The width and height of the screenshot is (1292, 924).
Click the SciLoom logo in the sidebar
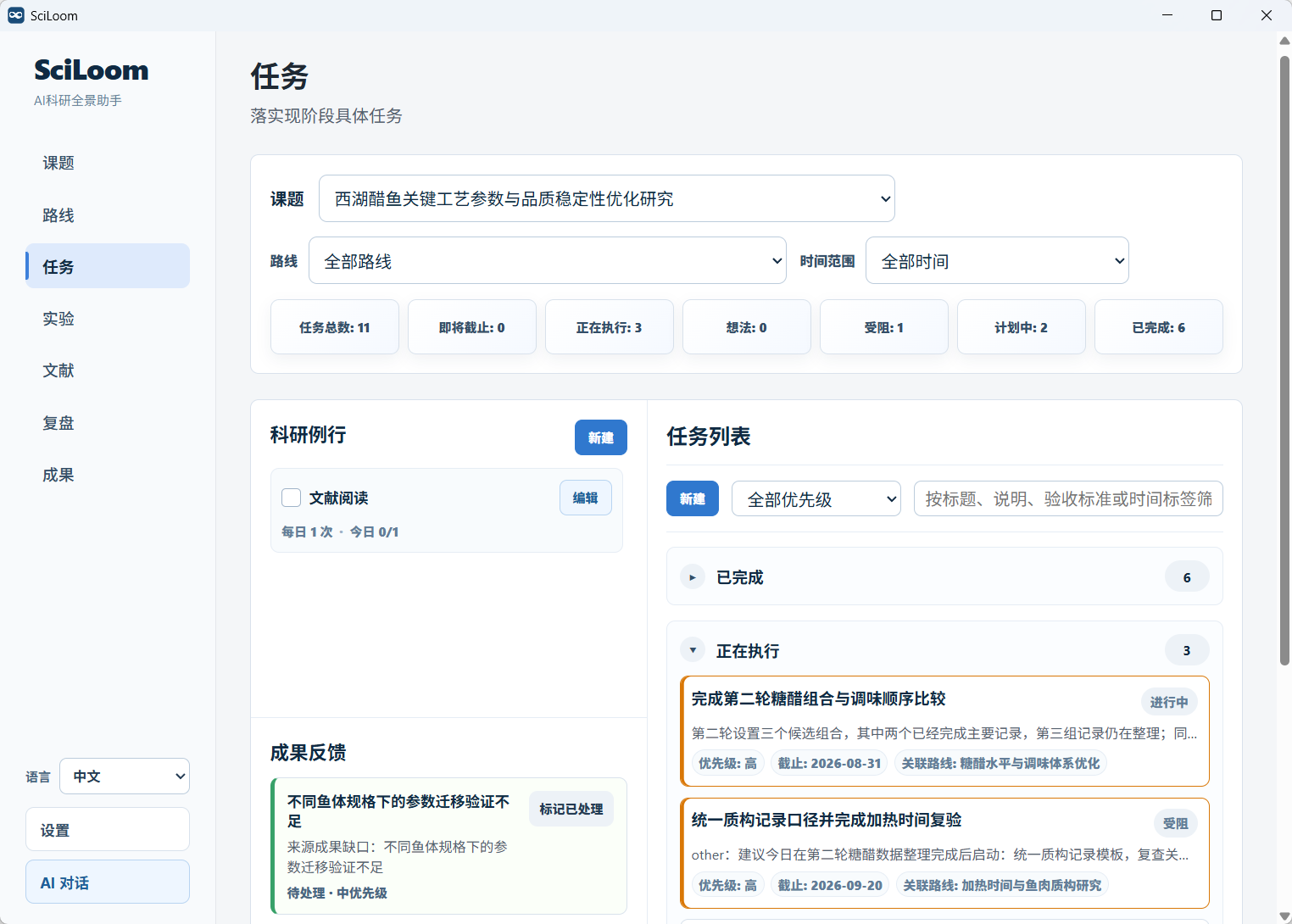[91, 70]
